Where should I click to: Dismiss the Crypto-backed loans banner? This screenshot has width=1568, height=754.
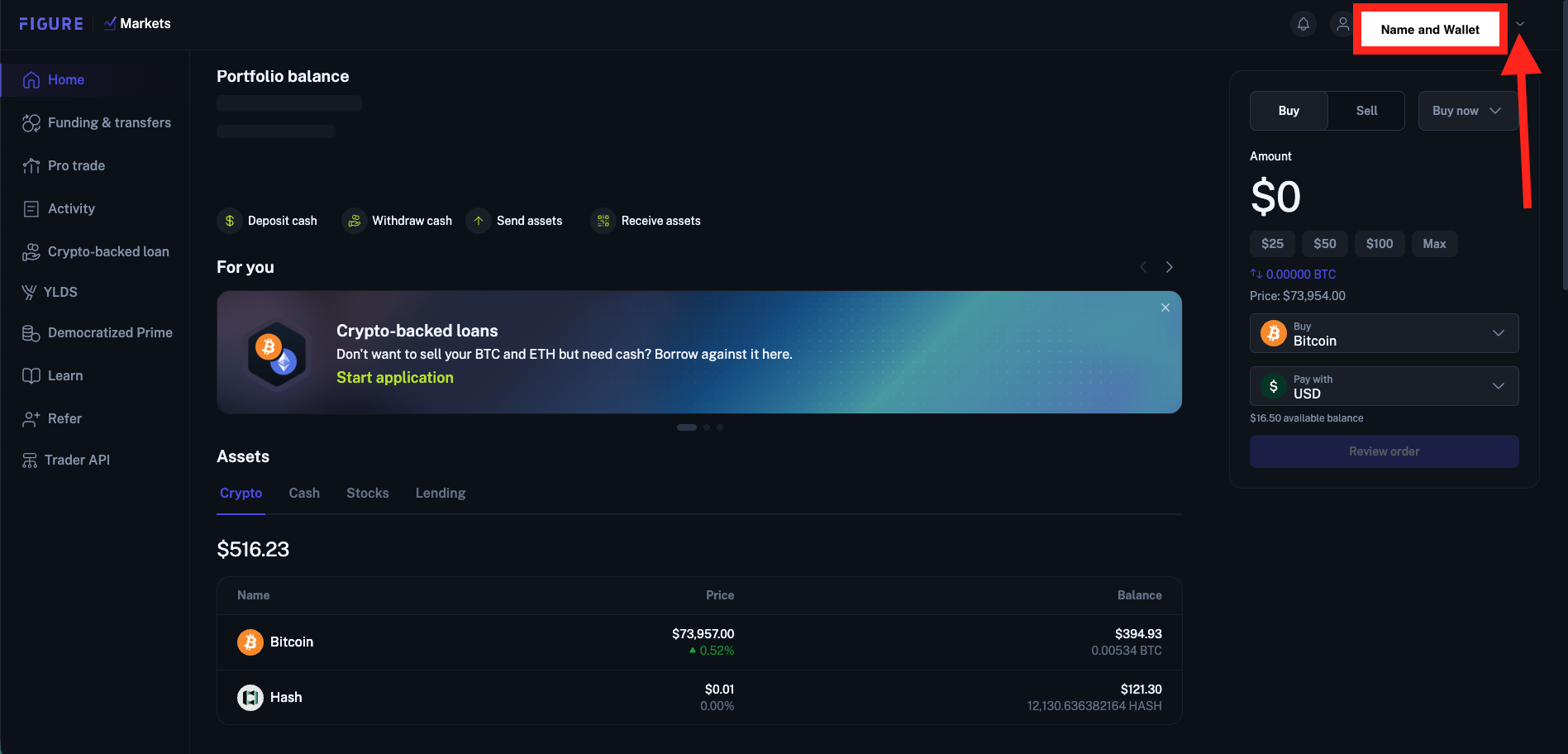pyautogui.click(x=1165, y=308)
